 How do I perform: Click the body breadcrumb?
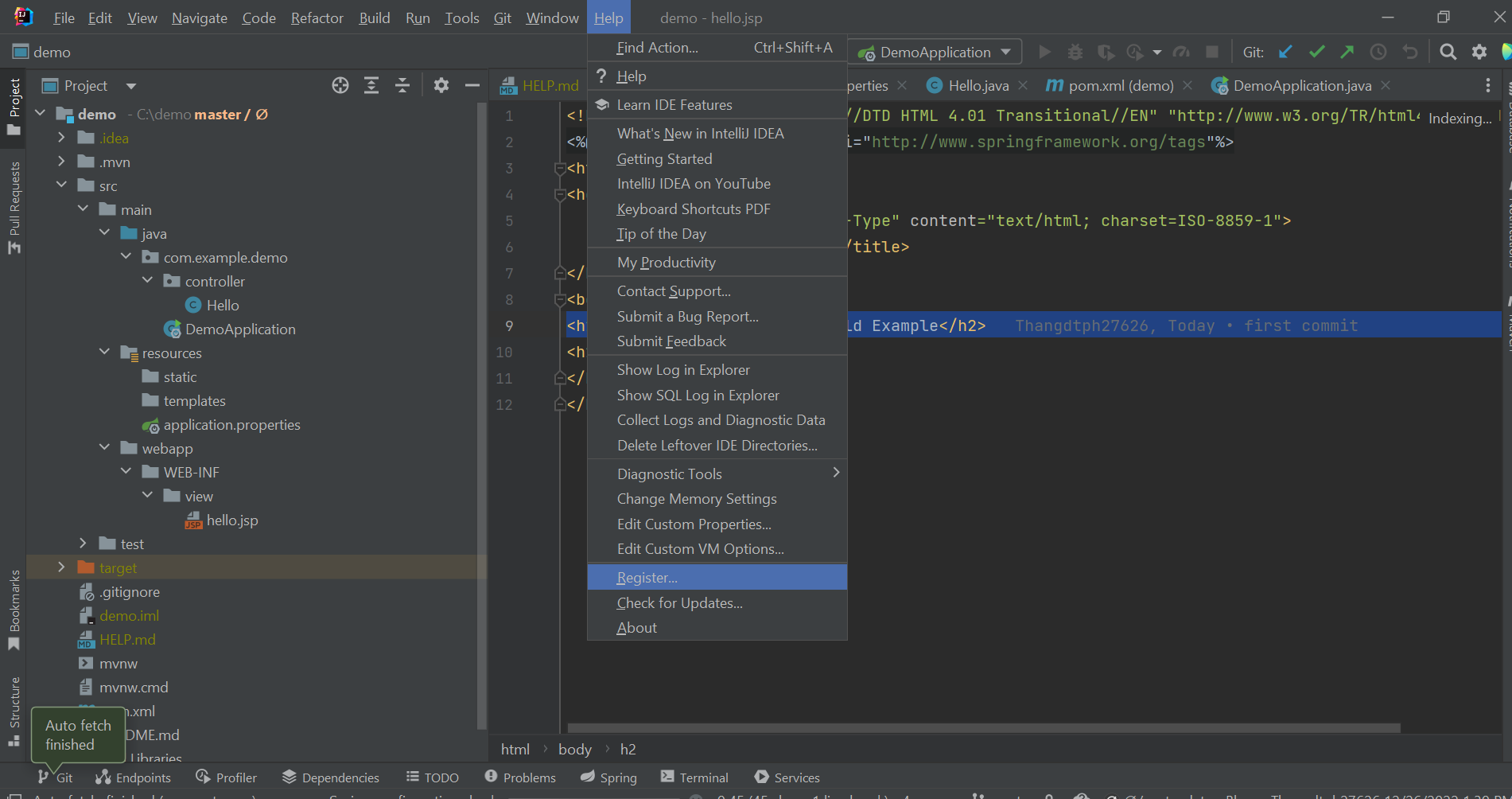pyautogui.click(x=575, y=749)
